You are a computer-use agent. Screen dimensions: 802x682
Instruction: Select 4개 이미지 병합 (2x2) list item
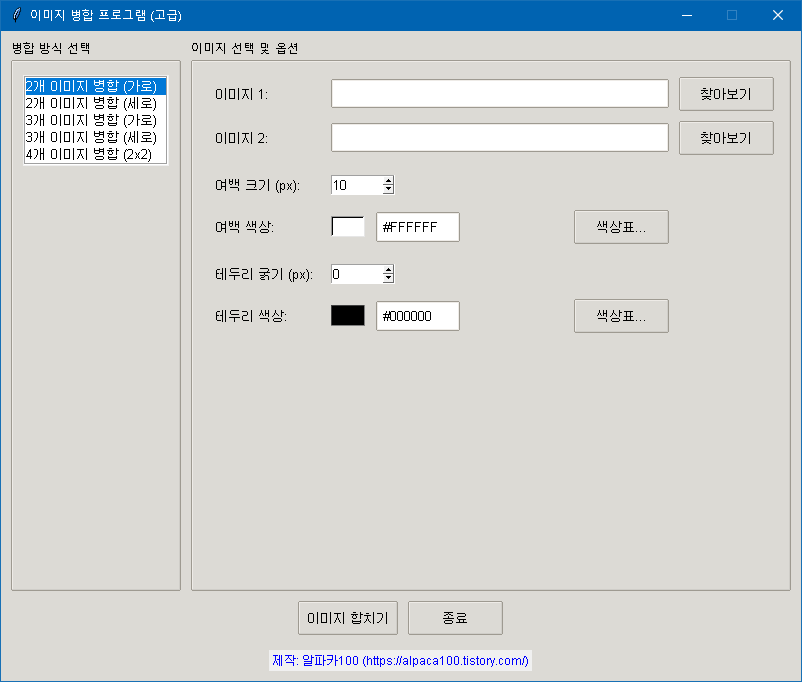click(96, 154)
